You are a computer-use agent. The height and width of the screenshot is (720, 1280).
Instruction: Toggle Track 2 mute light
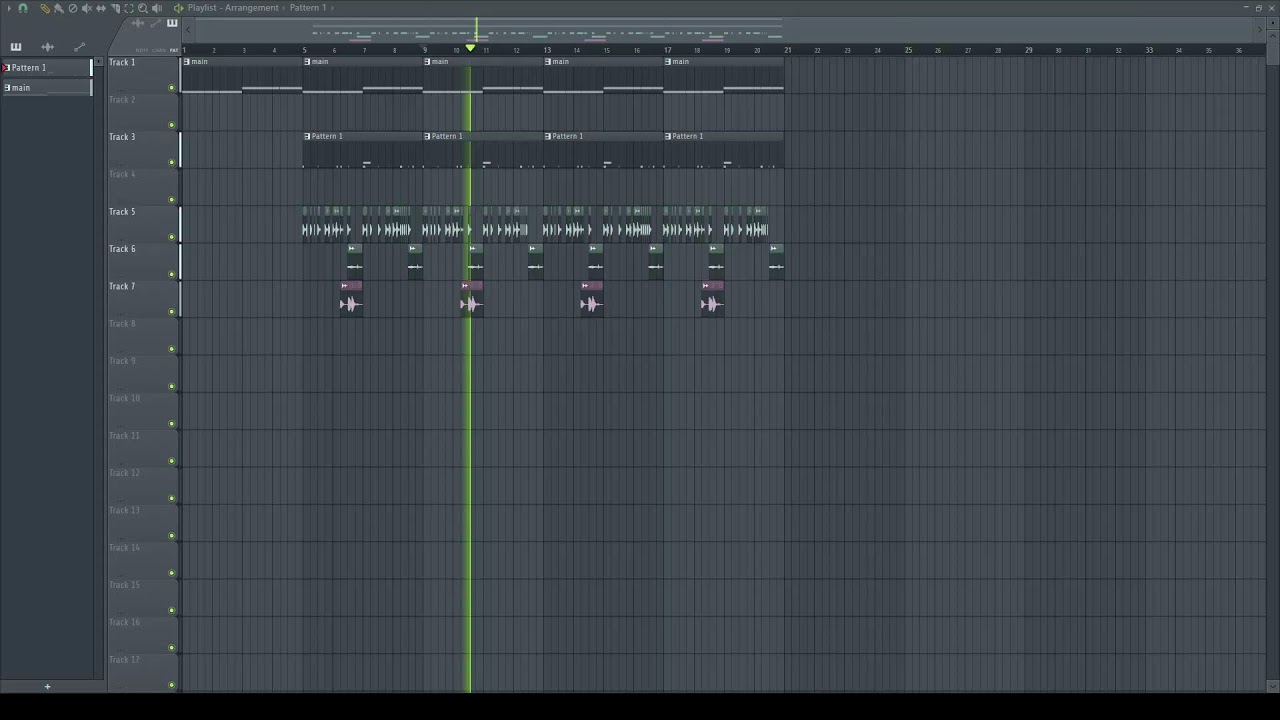(x=172, y=125)
